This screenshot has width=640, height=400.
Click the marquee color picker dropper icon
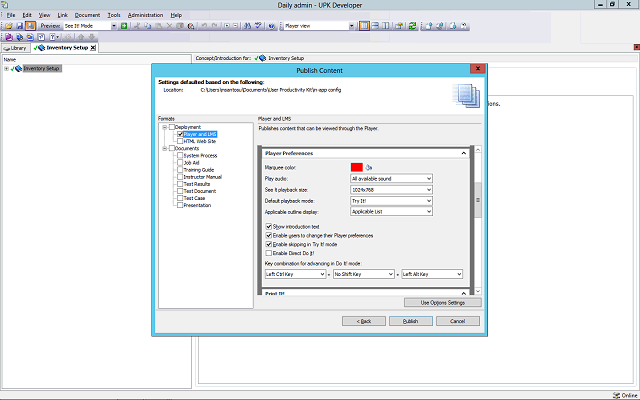tap(369, 167)
